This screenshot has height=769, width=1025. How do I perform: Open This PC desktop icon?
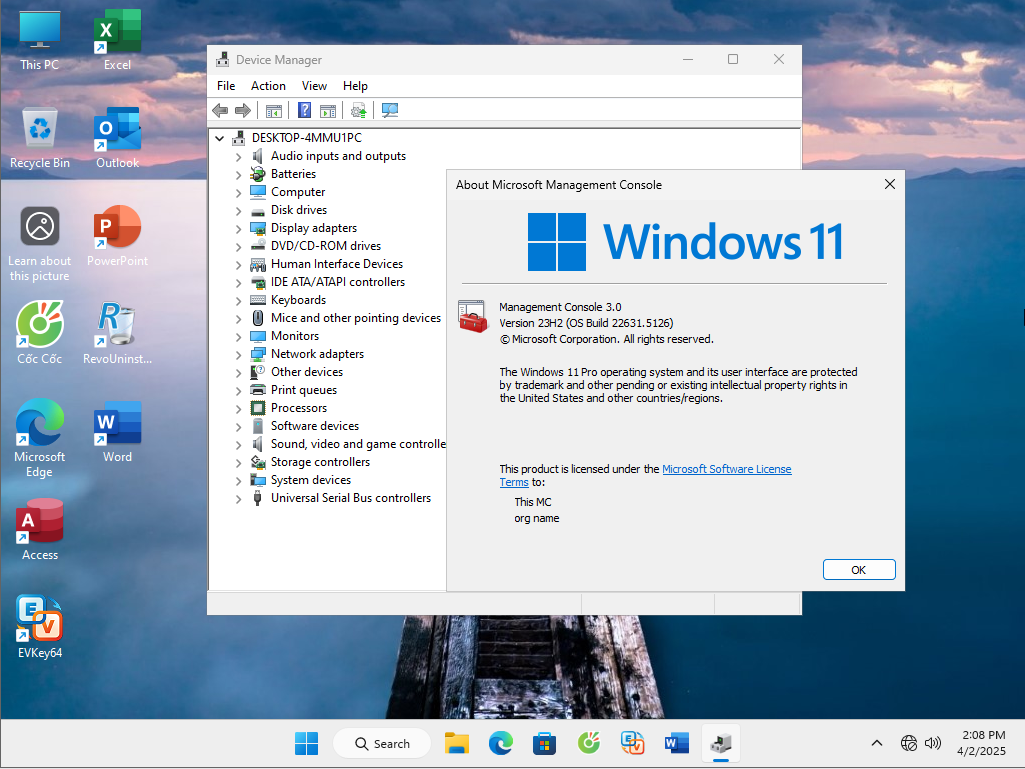coord(40,41)
